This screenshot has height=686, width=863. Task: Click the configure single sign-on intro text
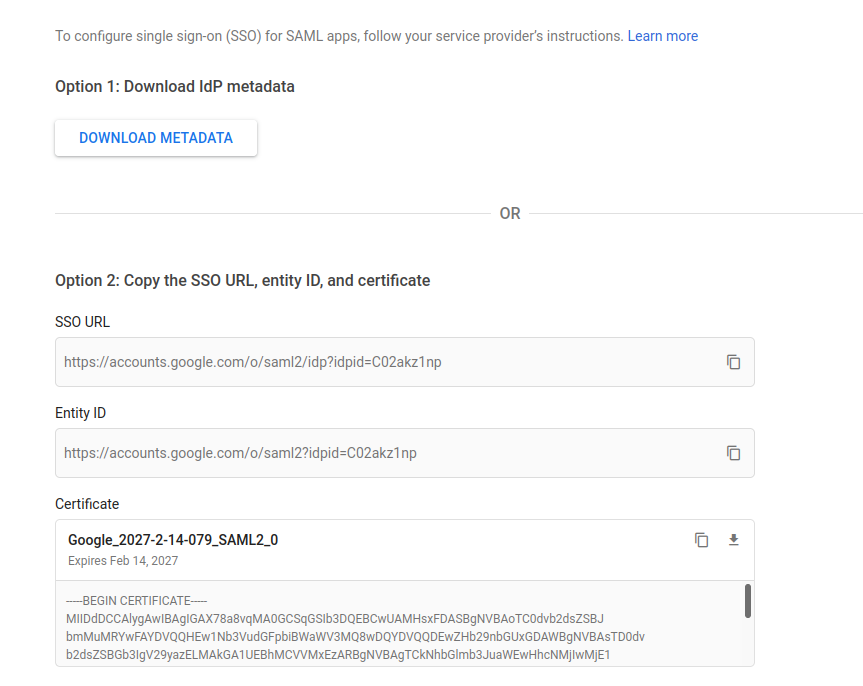tap(338, 36)
